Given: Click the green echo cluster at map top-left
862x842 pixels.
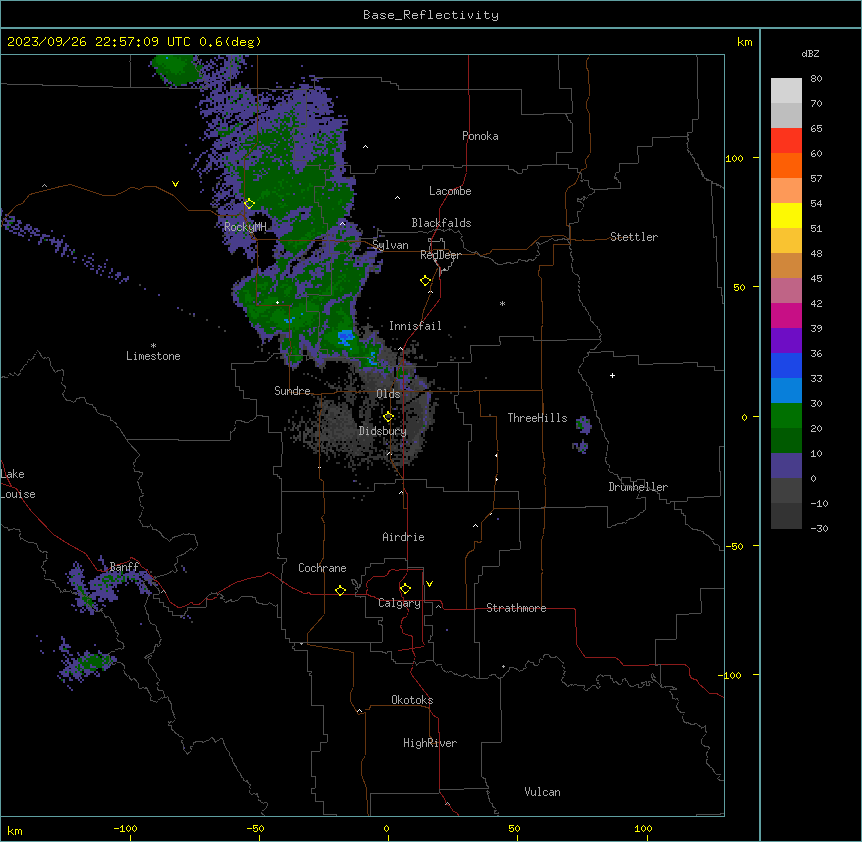Looking at the screenshot, I should (x=177, y=70).
